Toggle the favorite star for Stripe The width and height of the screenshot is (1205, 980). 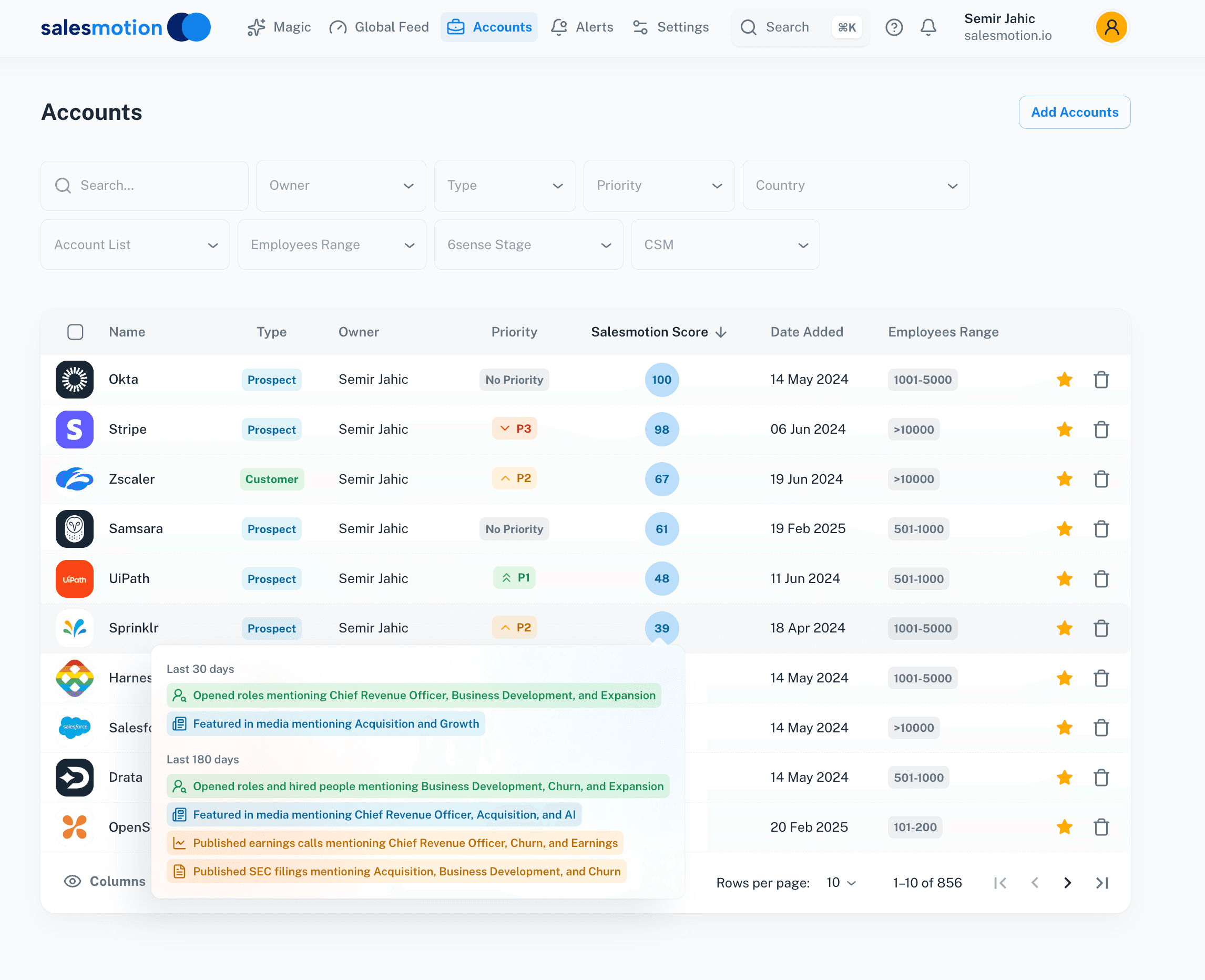click(1064, 429)
